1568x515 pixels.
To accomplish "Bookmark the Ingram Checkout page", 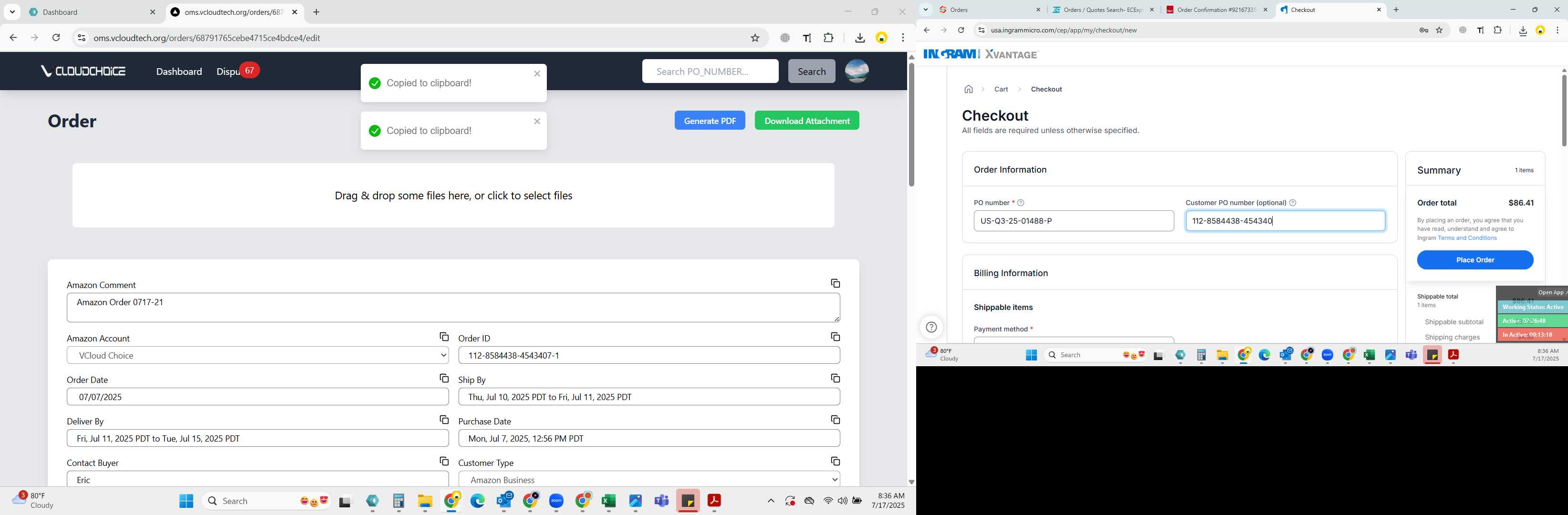I will point(1439,30).
